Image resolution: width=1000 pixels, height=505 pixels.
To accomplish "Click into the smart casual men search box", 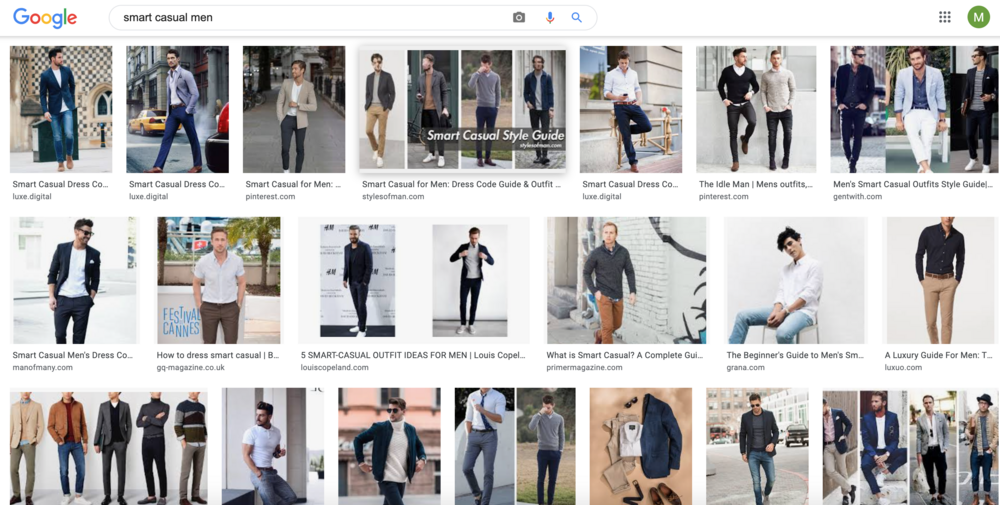I will tap(312, 18).
